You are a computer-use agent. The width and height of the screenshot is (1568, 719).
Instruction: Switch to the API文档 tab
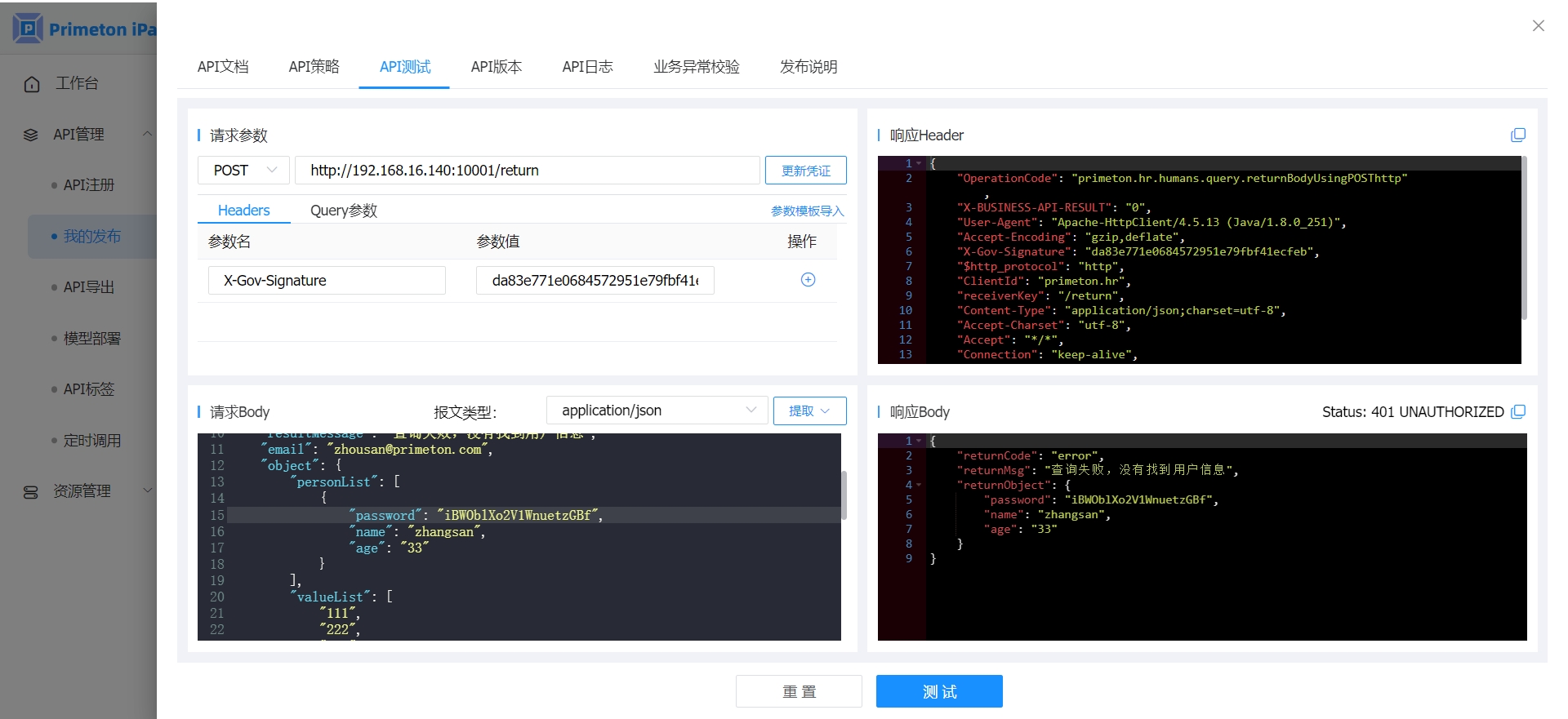pyautogui.click(x=223, y=67)
